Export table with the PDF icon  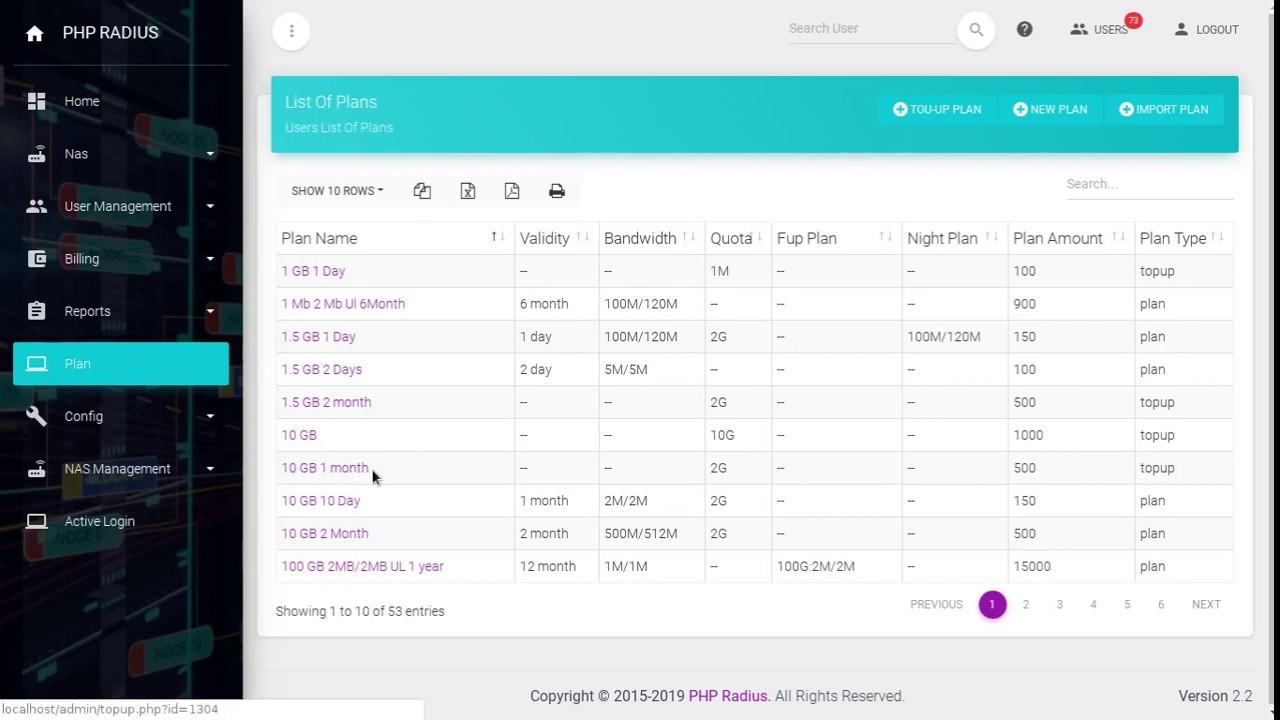click(x=512, y=191)
